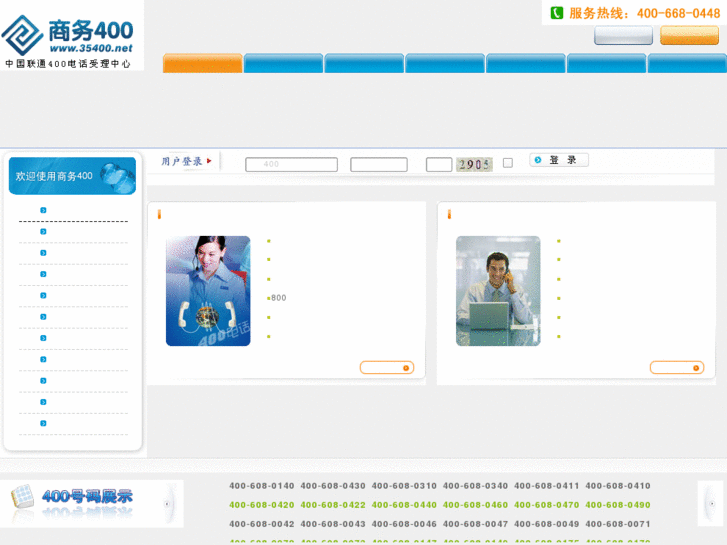Select the orange navigation tab
This screenshot has width=727, height=545.
click(203, 63)
